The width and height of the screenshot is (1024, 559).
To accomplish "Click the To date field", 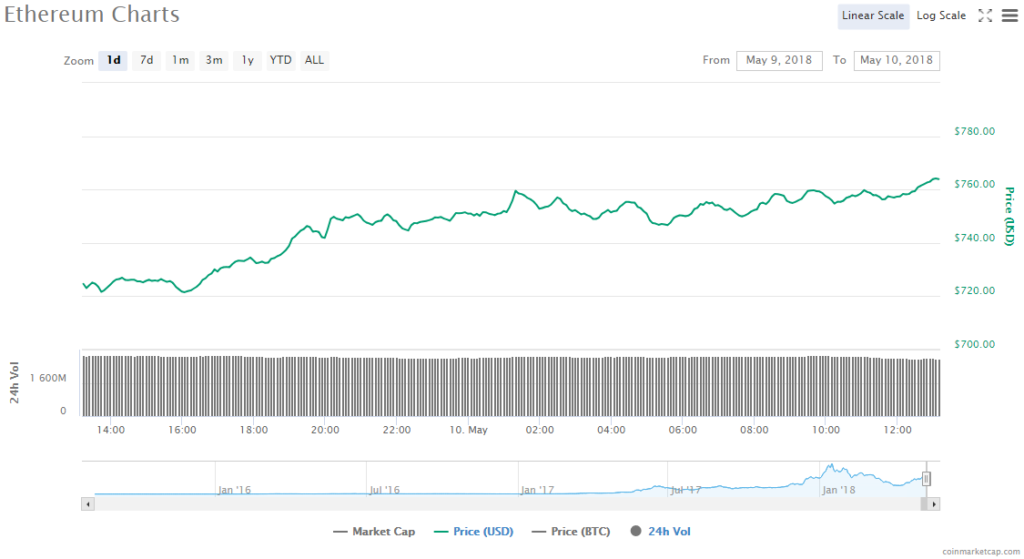I will coord(896,60).
